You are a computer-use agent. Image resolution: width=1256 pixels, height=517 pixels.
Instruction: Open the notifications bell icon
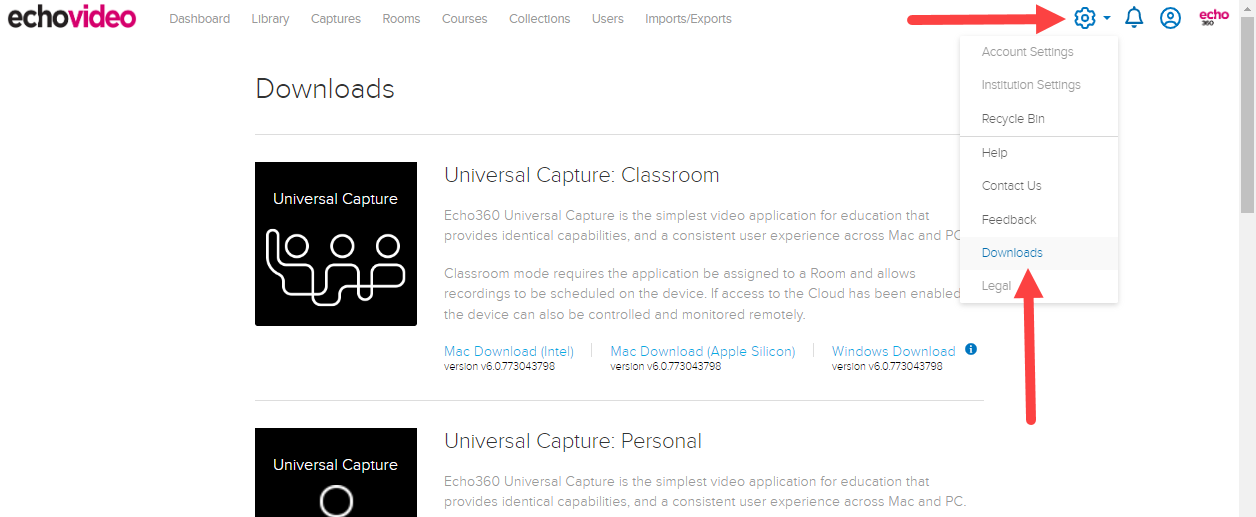point(1134,18)
